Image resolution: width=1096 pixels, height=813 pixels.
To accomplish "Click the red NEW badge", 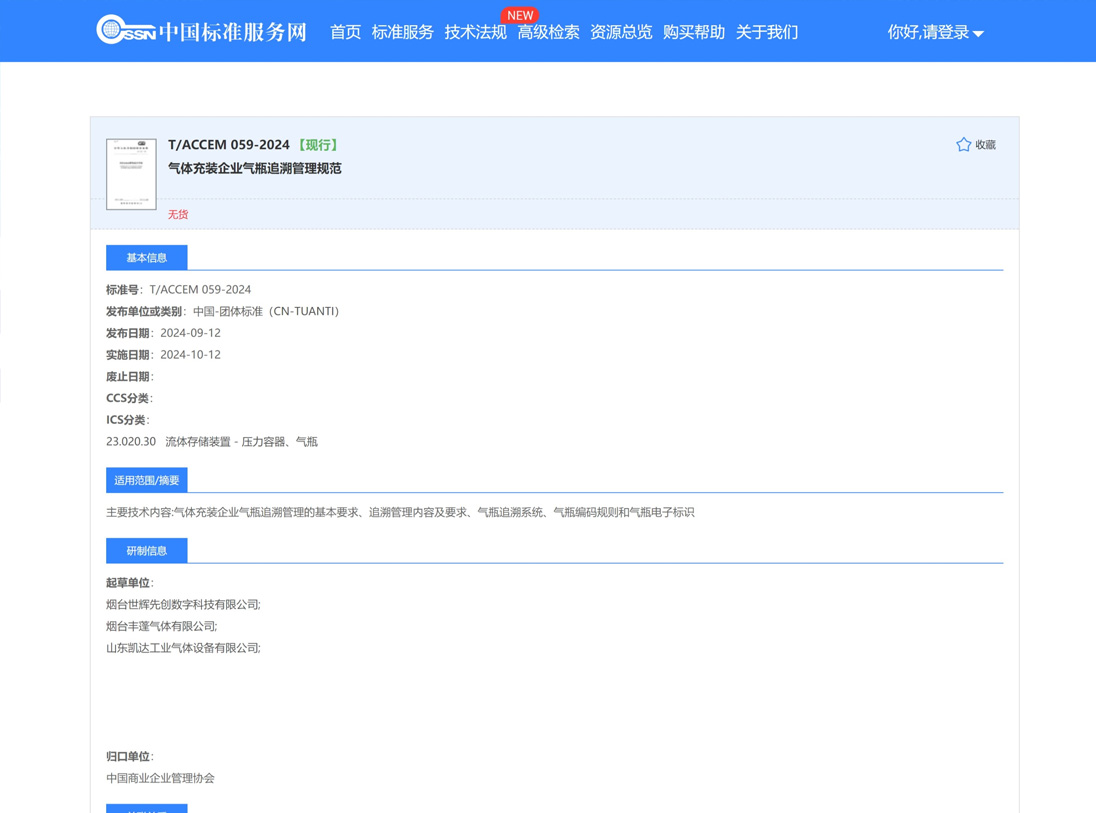I will point(520,15).
